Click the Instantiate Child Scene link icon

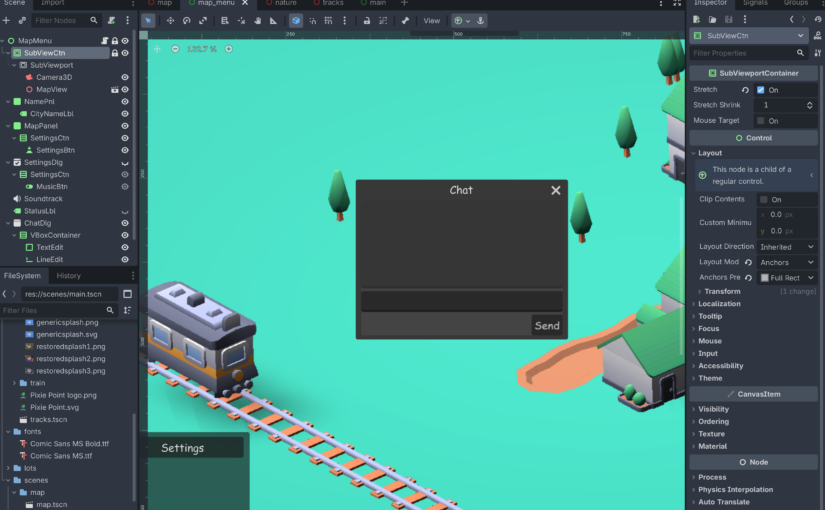pos(22,20)
